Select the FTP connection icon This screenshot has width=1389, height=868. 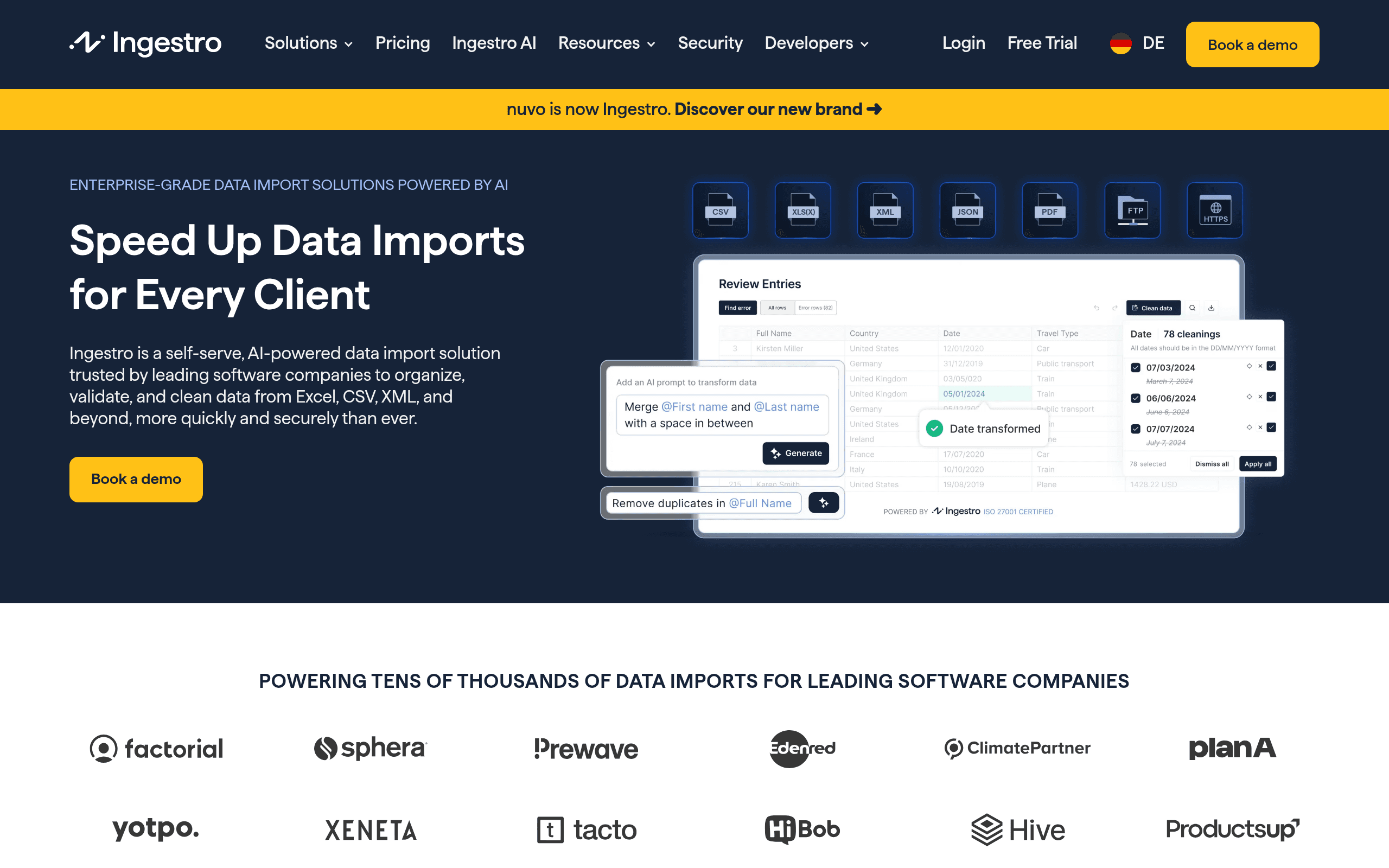point(1132,210)
